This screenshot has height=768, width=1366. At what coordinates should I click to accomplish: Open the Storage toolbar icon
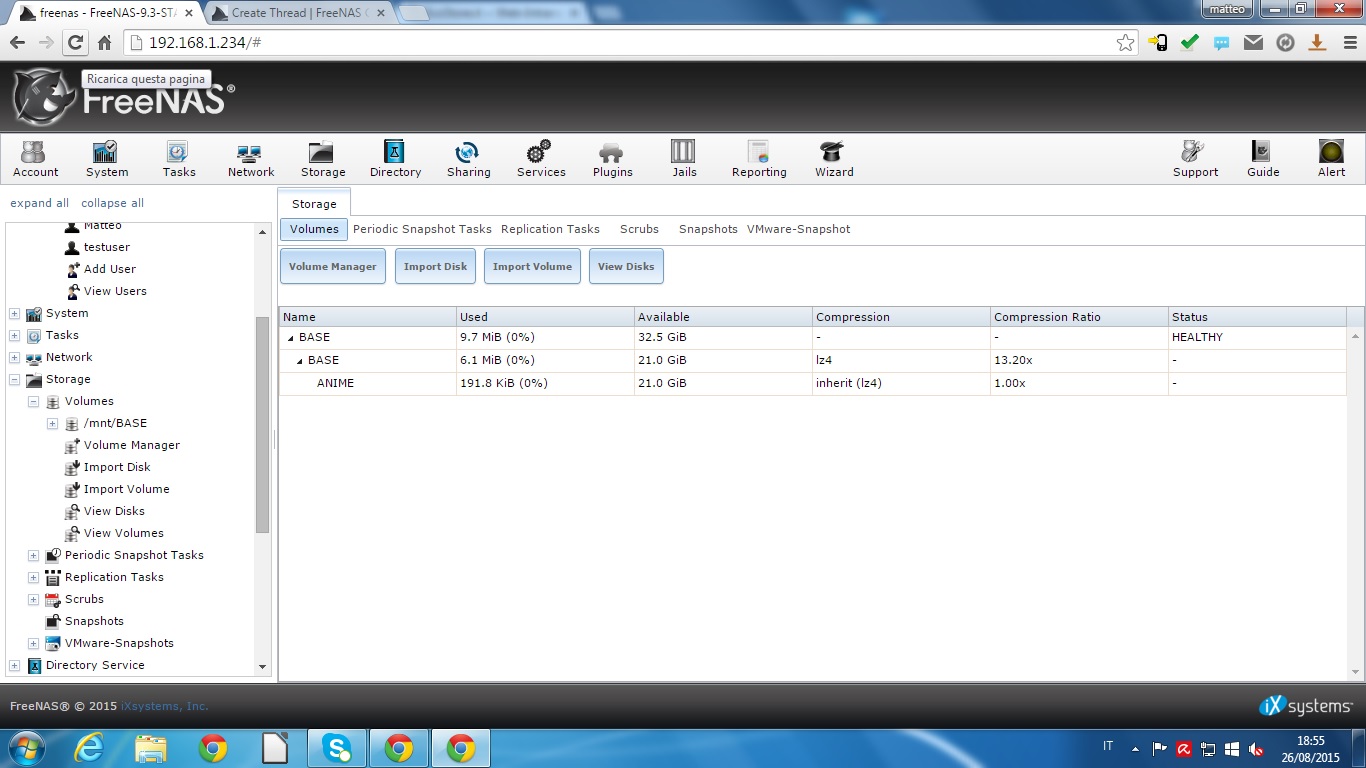323,158
